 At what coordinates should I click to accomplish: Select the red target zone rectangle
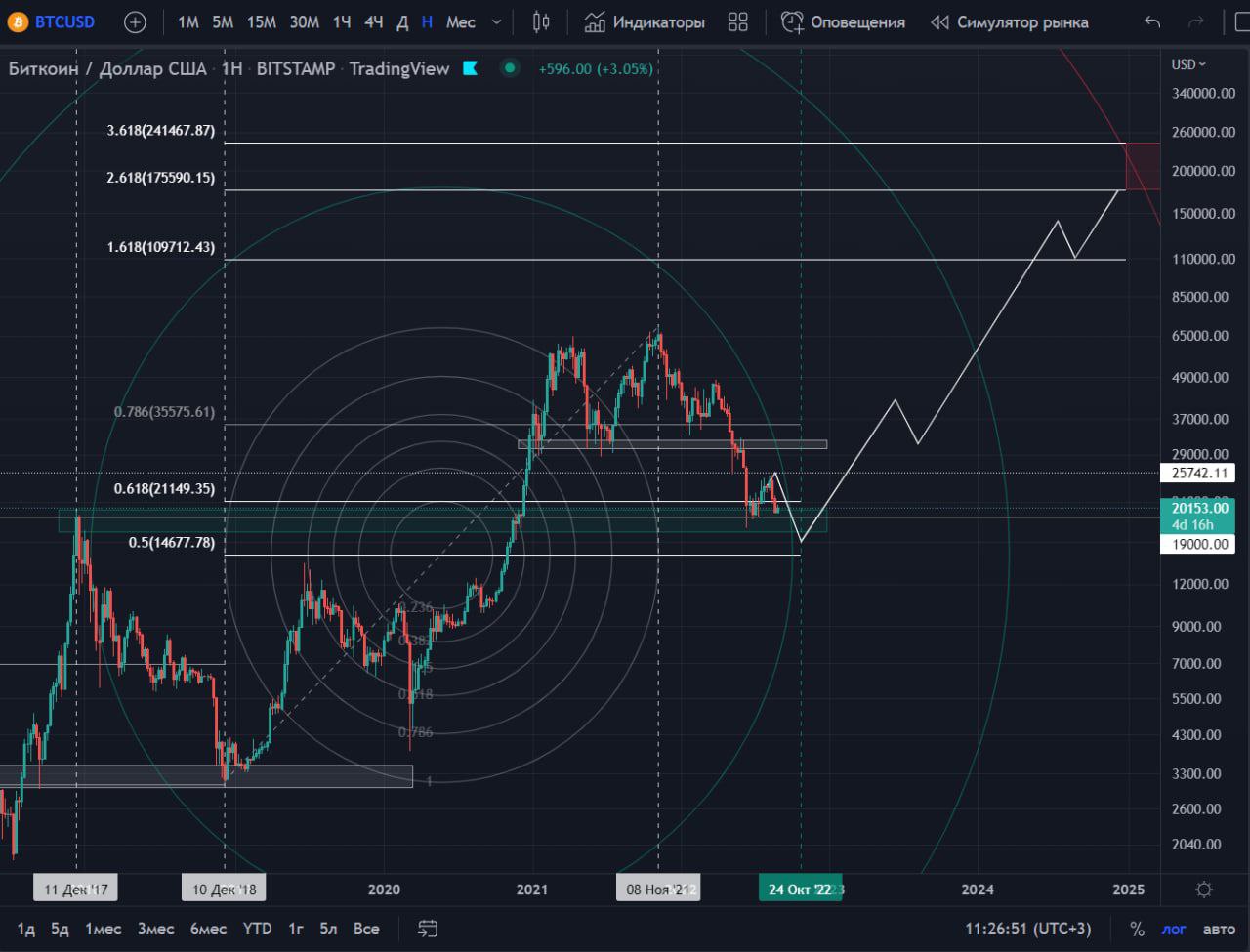click(x=1143, y=166)
